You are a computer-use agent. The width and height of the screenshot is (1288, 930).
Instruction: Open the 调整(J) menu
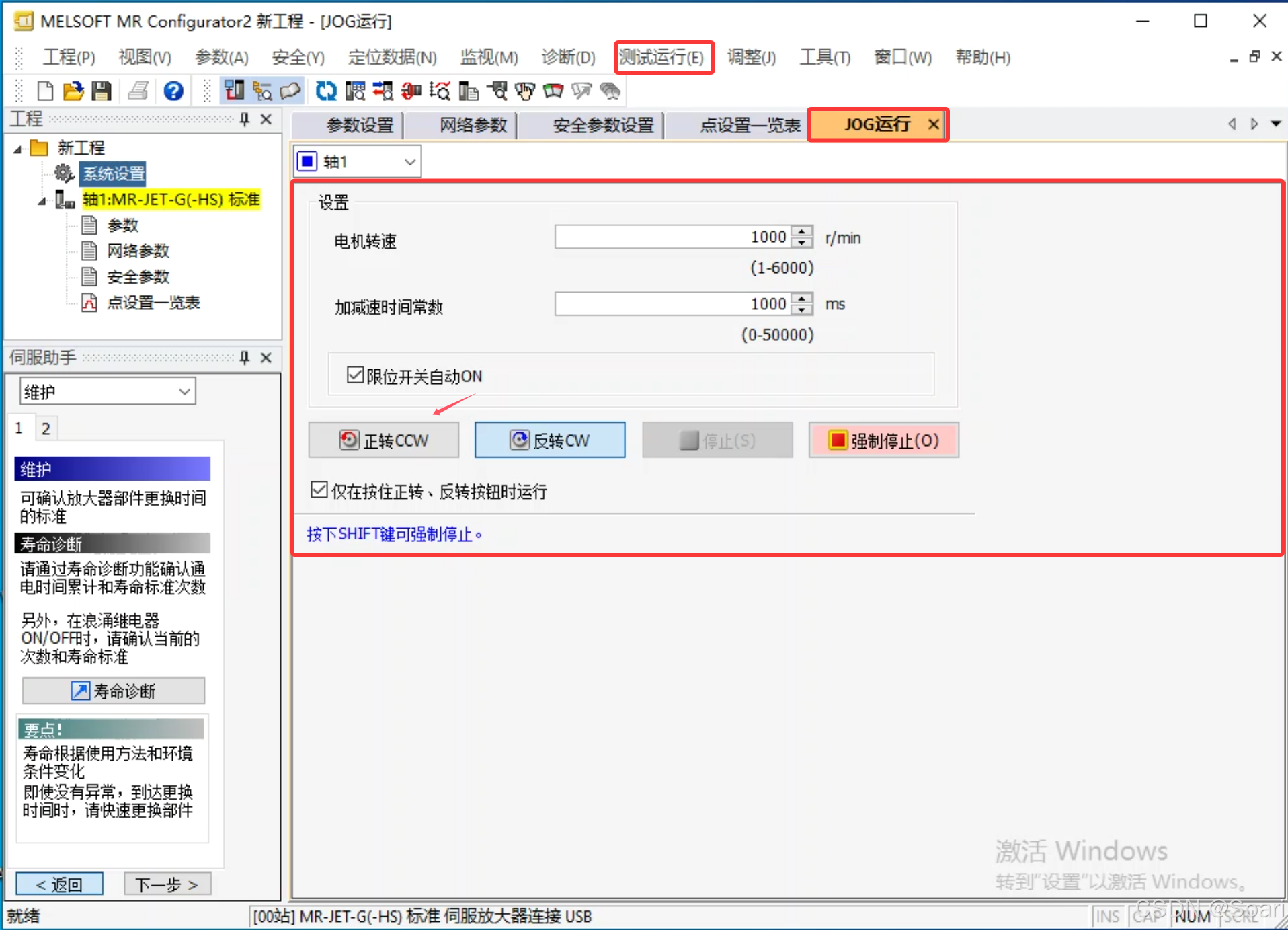click(752, 57)
